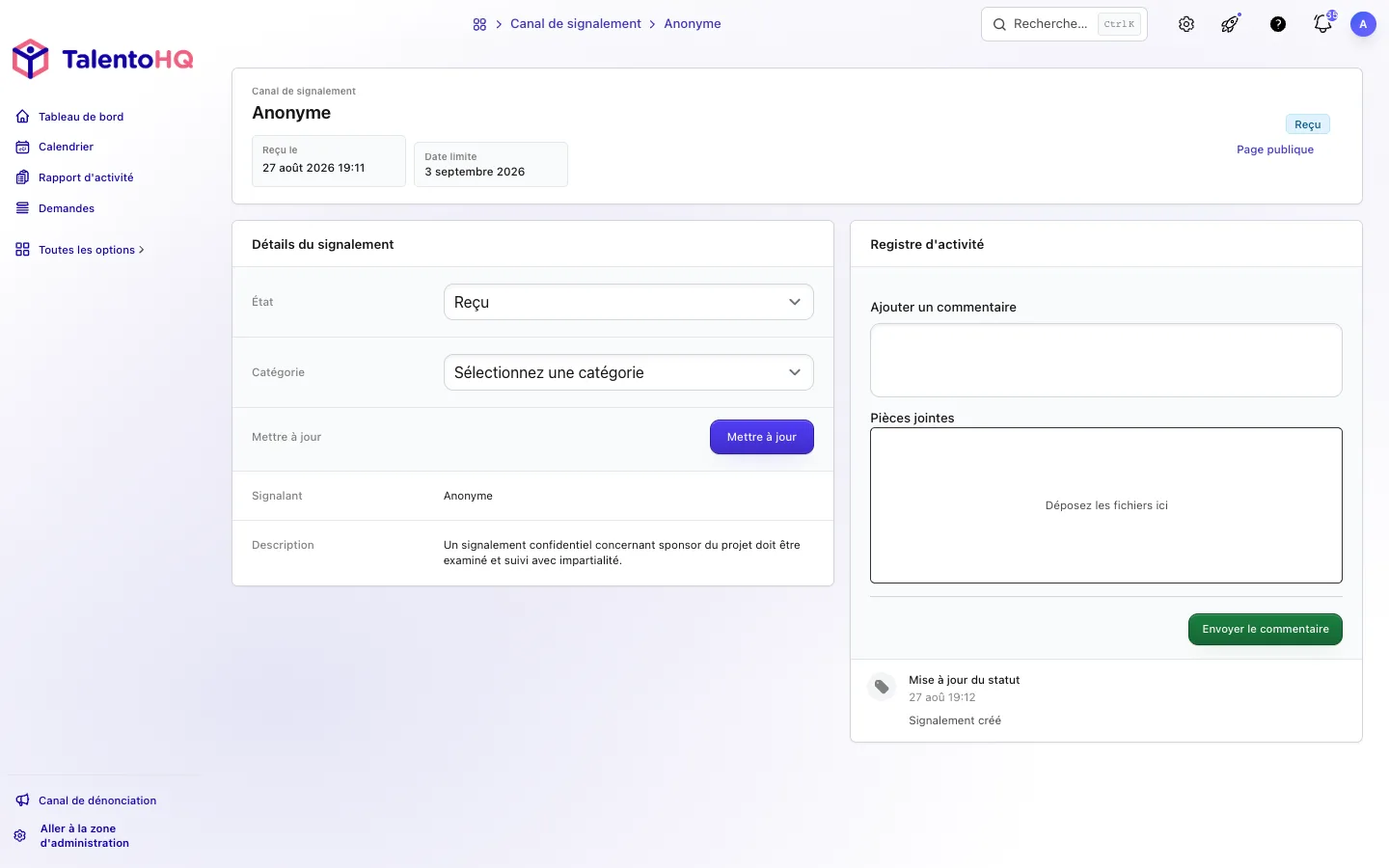Click the Recherche search field
The height and width of the screenshot is (868, 1389).
point(1064,24)
